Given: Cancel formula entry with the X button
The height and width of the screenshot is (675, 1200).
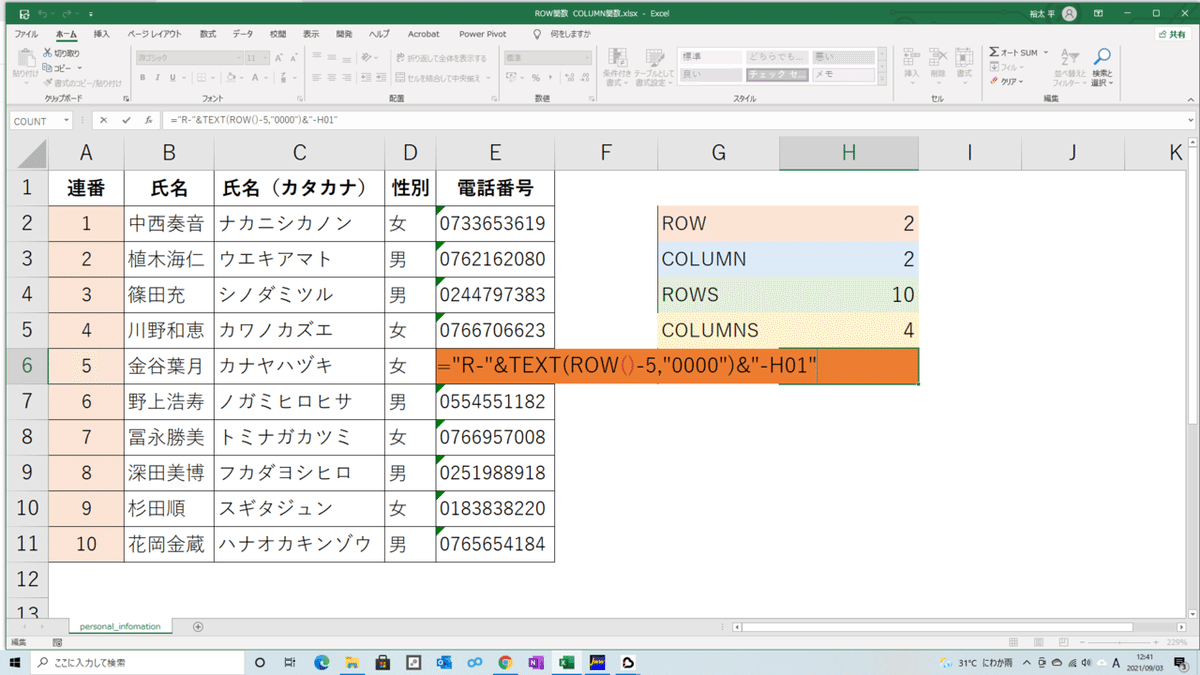Looking at the screenshot, I should 104,120.
